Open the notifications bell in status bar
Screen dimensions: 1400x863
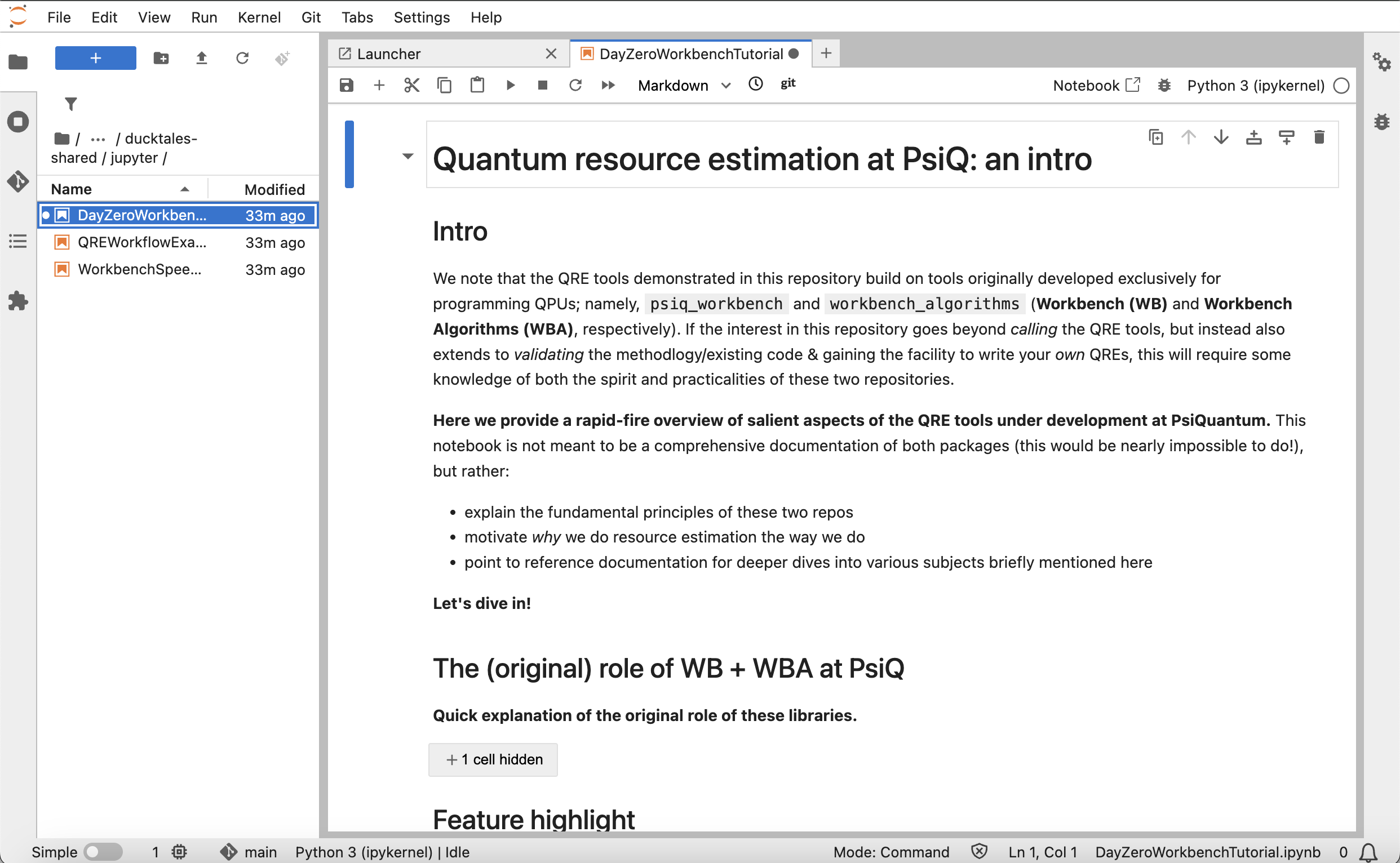pos(1368,852)
